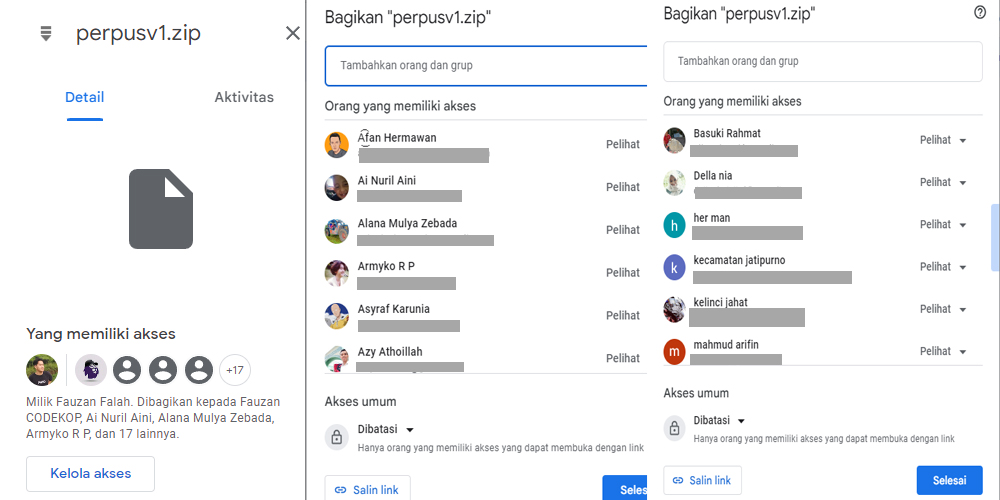Click Salin link in the middle dialog

pos(367,490)
